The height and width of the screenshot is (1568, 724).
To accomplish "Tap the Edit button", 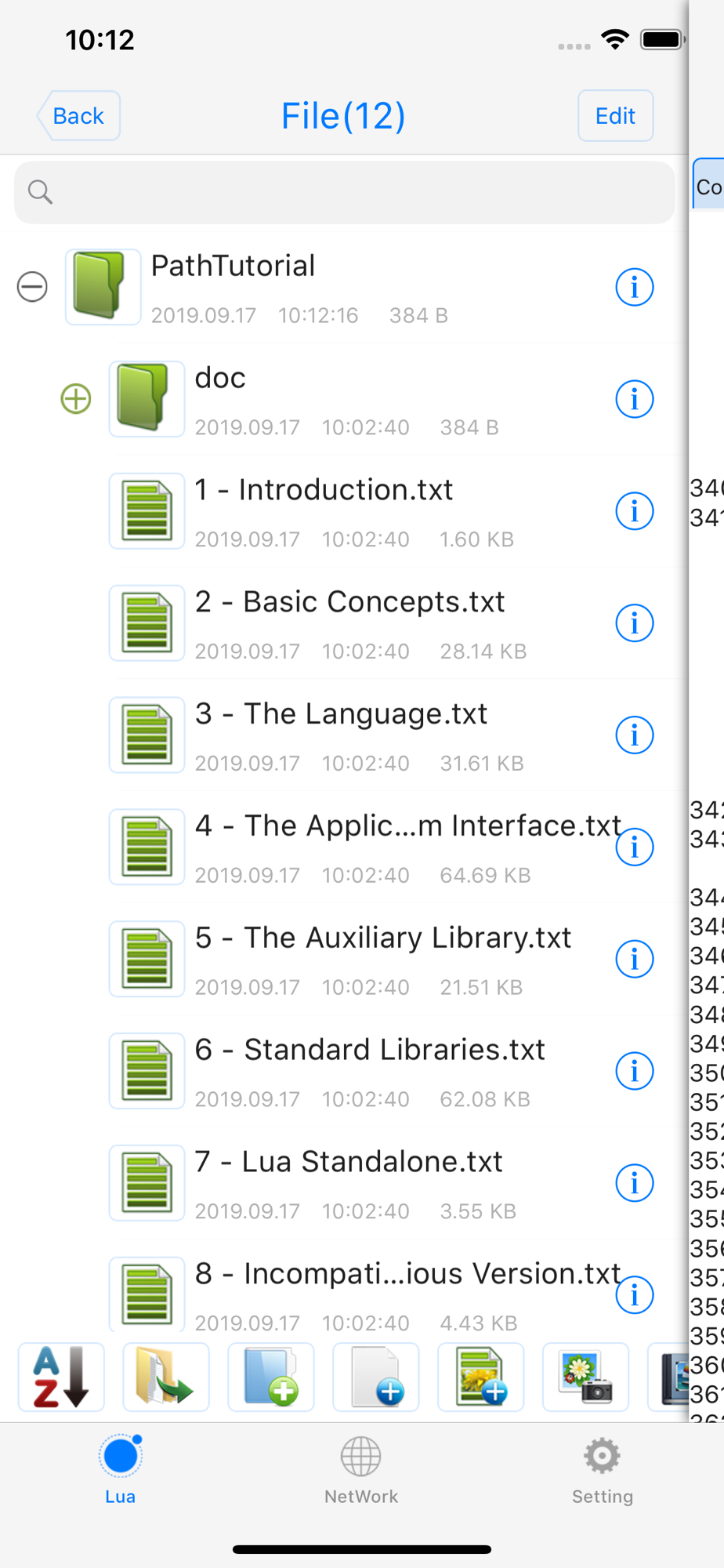I will pyautogui.click(x=615, y=116).
